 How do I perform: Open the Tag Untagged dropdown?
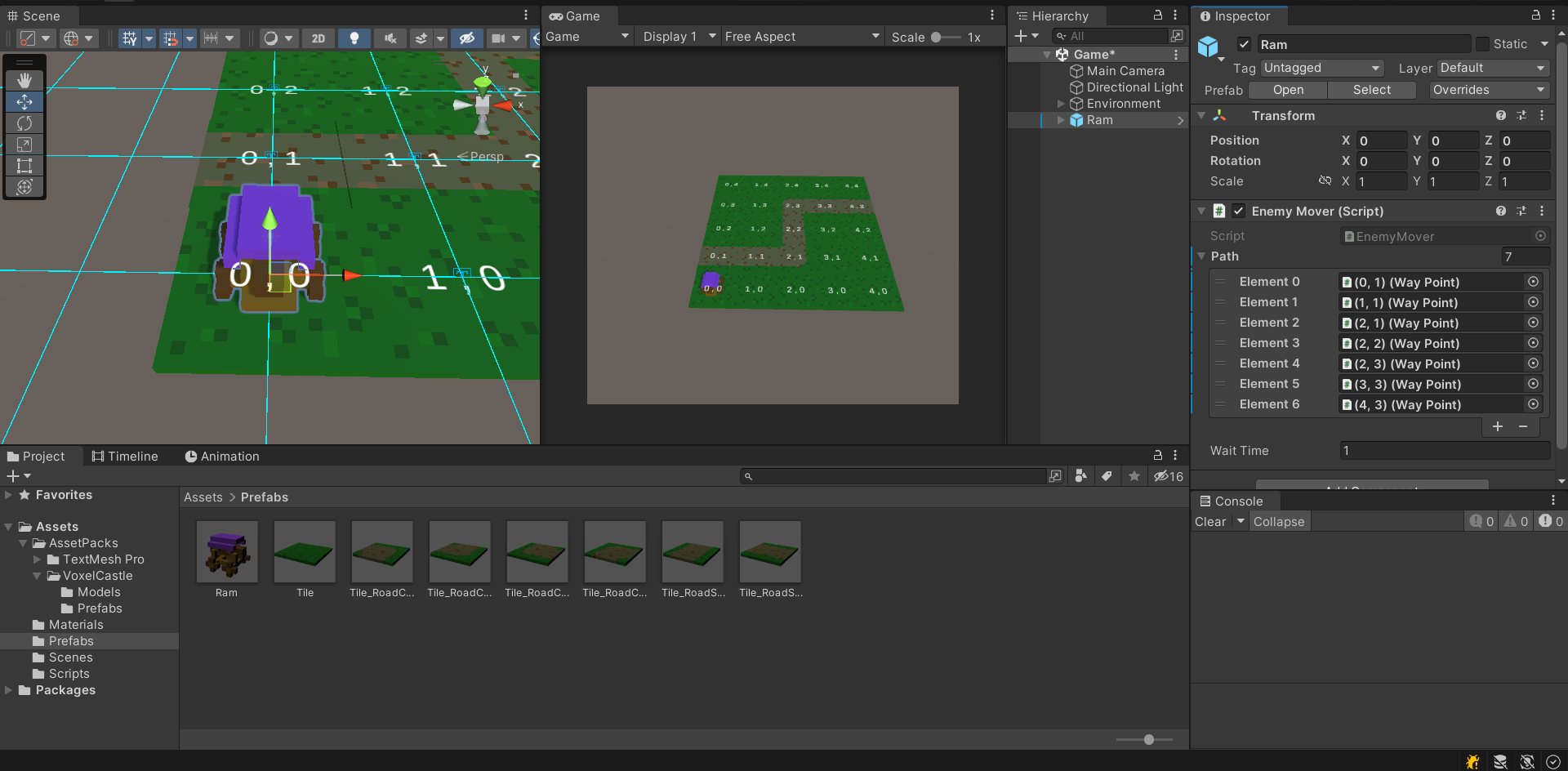(1322, 68)
